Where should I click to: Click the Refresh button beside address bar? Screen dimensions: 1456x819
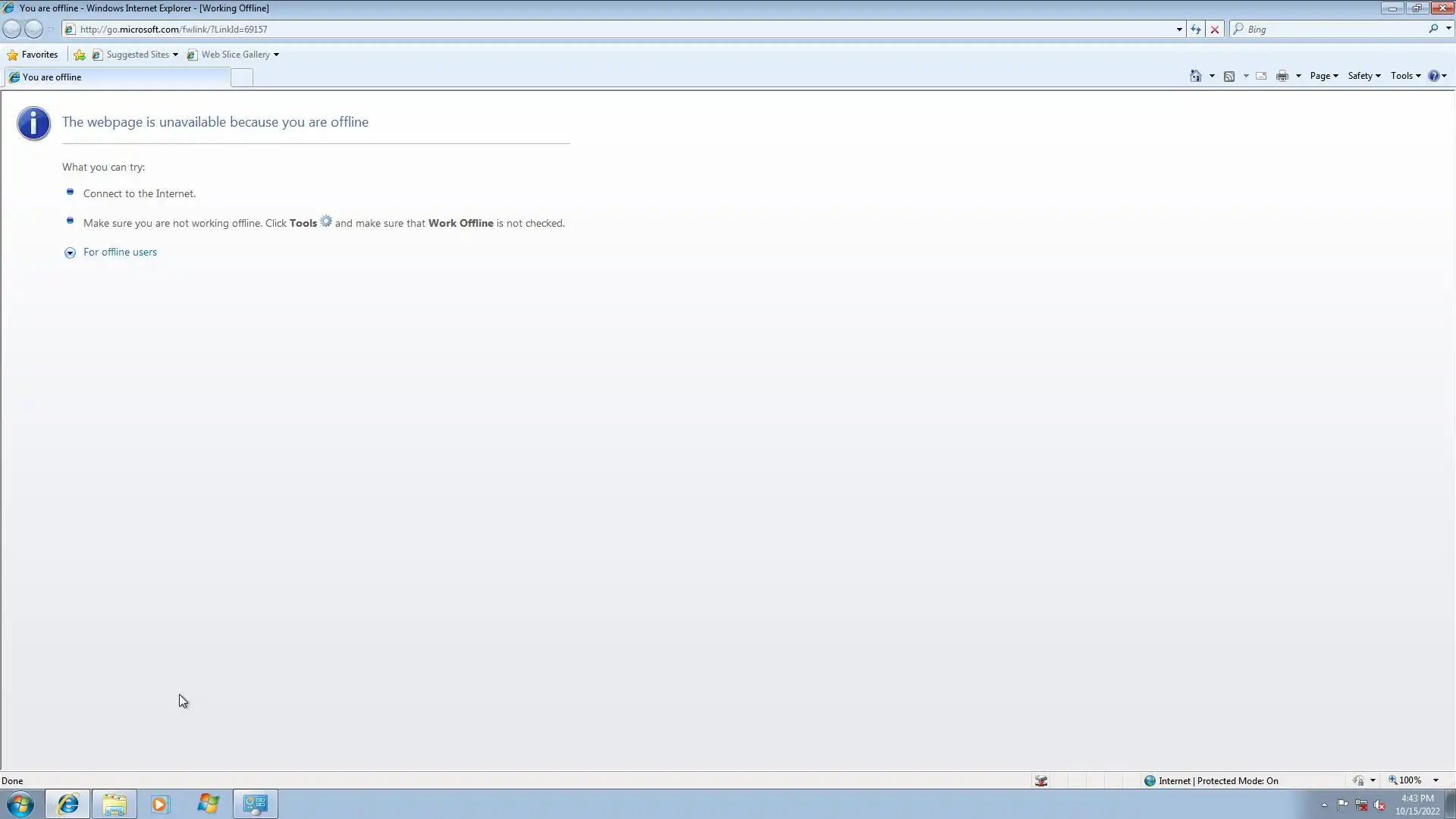[x=1196, y=30]
